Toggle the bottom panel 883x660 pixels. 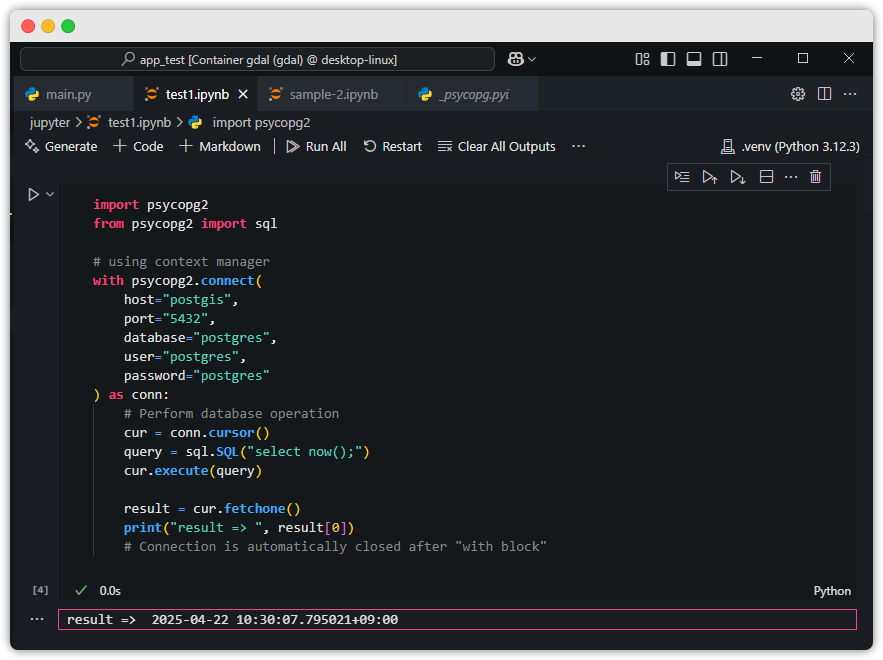[694, 59]
